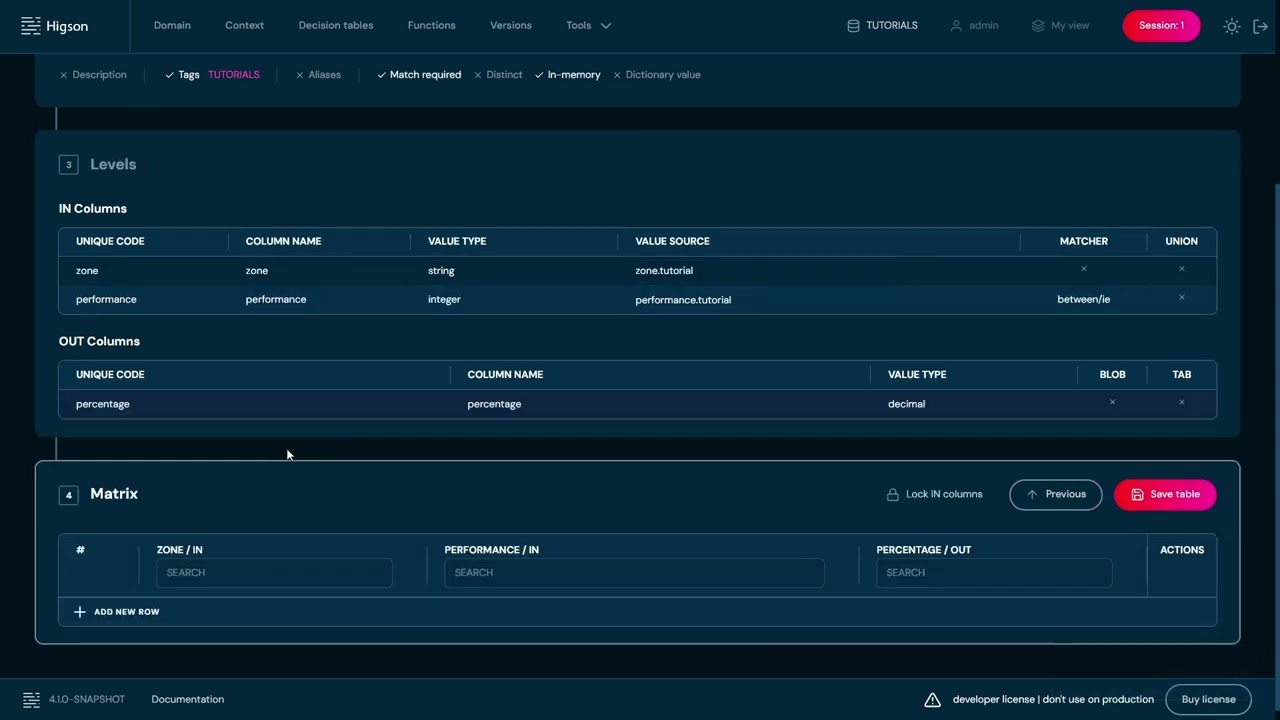The image size is (1280, 720).
Task: Toggle zone row matcher X mark
Action: click(1084, 269)
